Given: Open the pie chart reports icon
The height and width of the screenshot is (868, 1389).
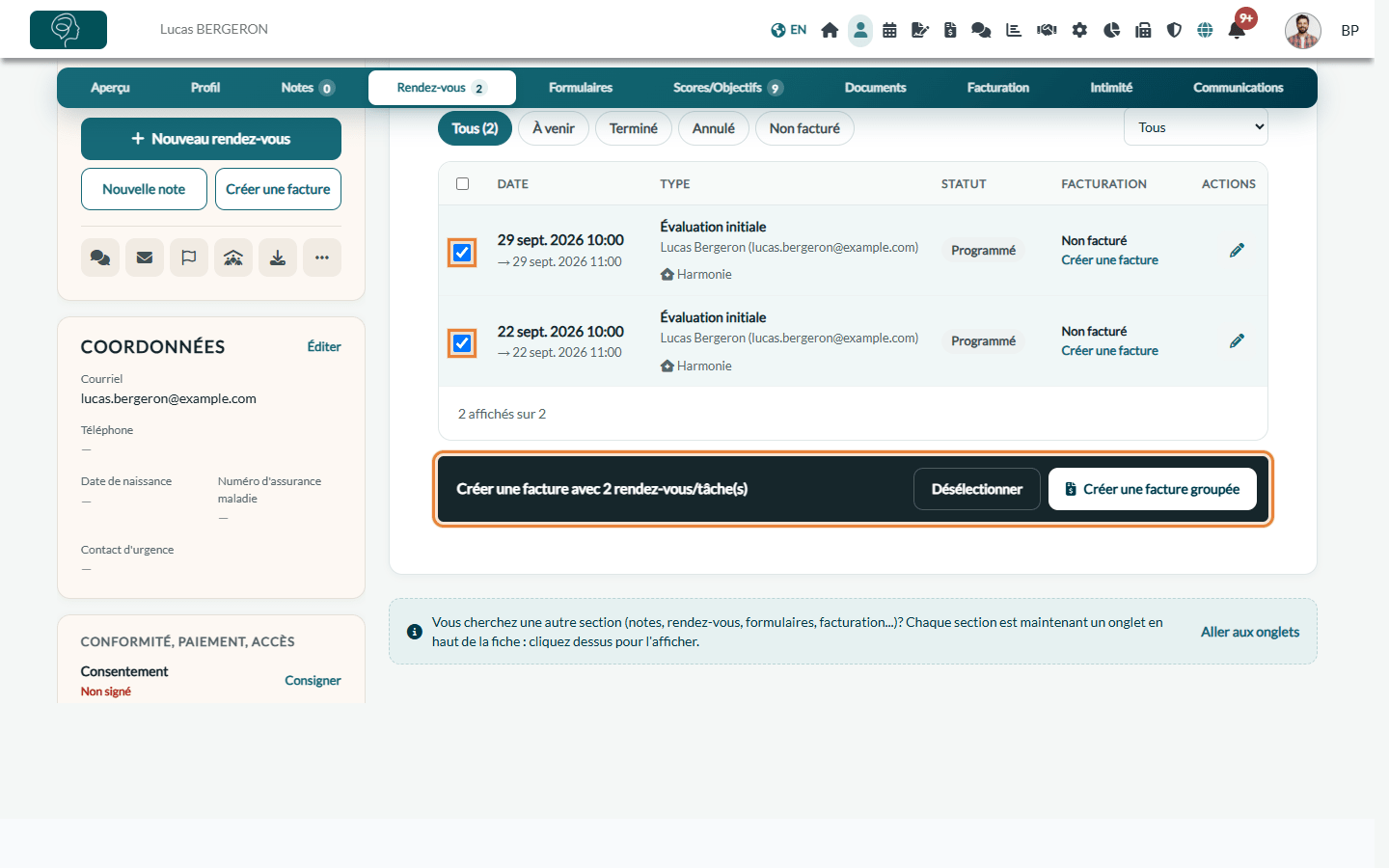Looking at the screenshot, I should (1111, 30).
